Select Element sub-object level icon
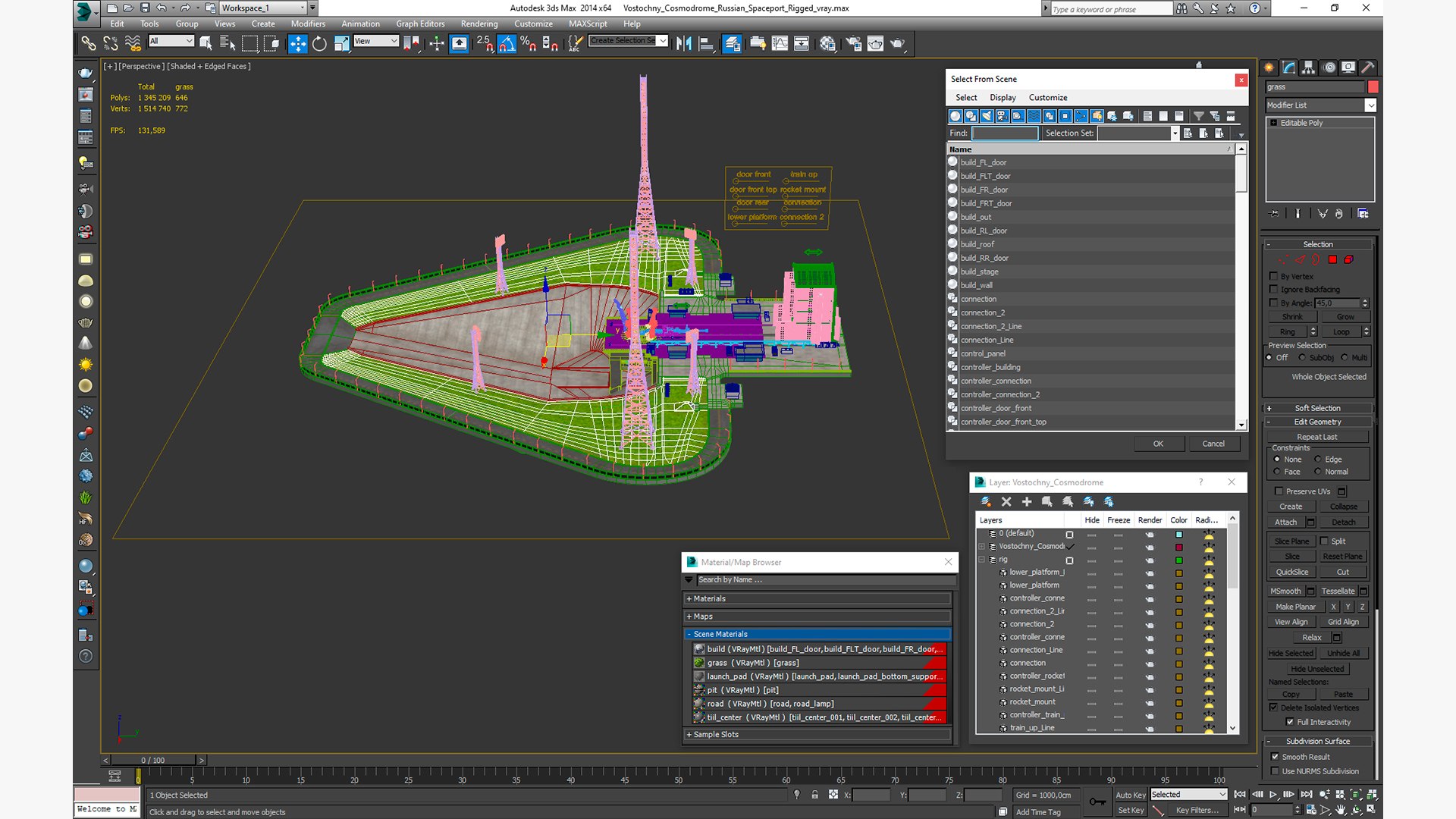 tap(1348, 259)
